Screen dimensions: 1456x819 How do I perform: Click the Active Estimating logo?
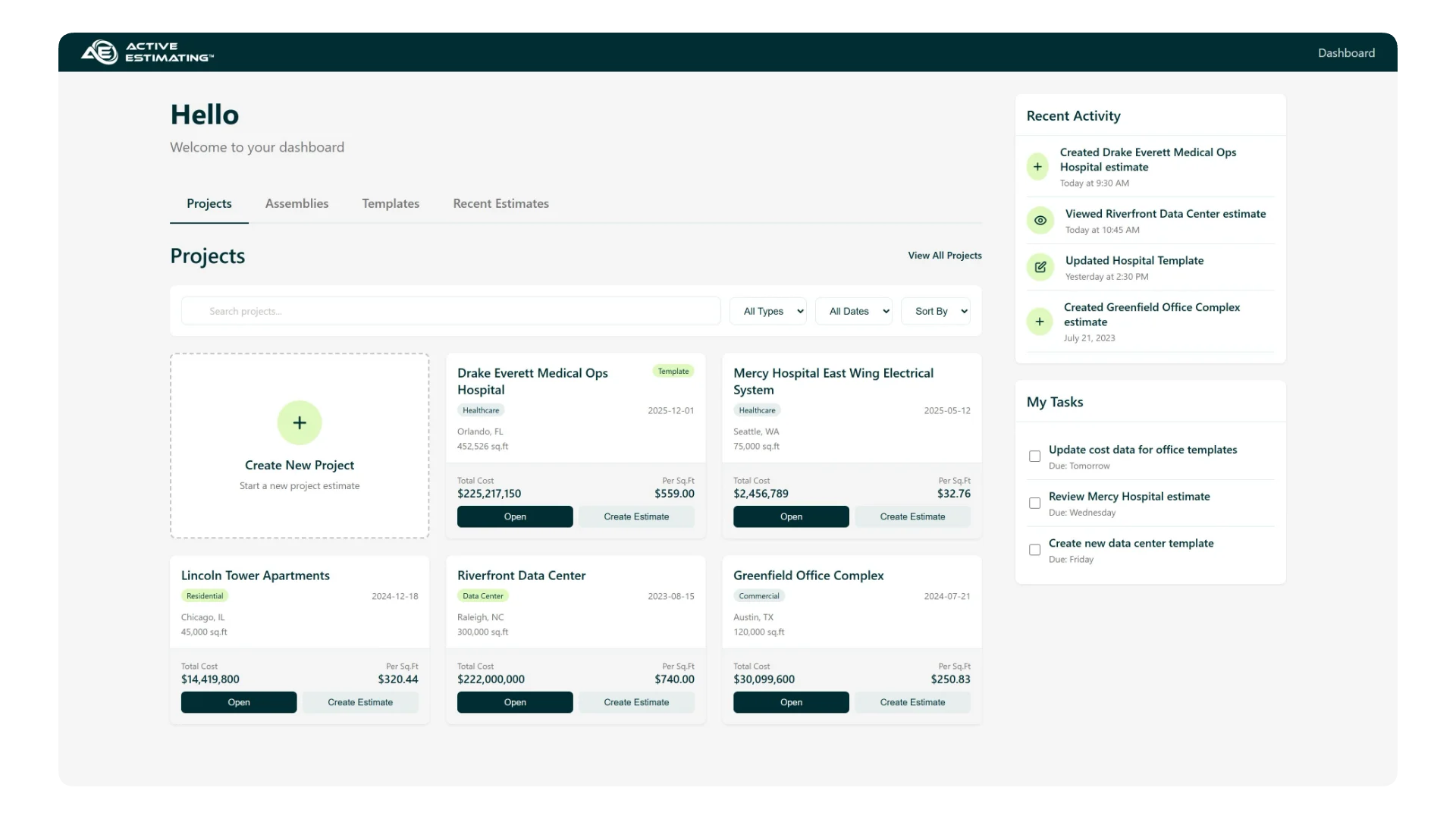pos(147,52)
